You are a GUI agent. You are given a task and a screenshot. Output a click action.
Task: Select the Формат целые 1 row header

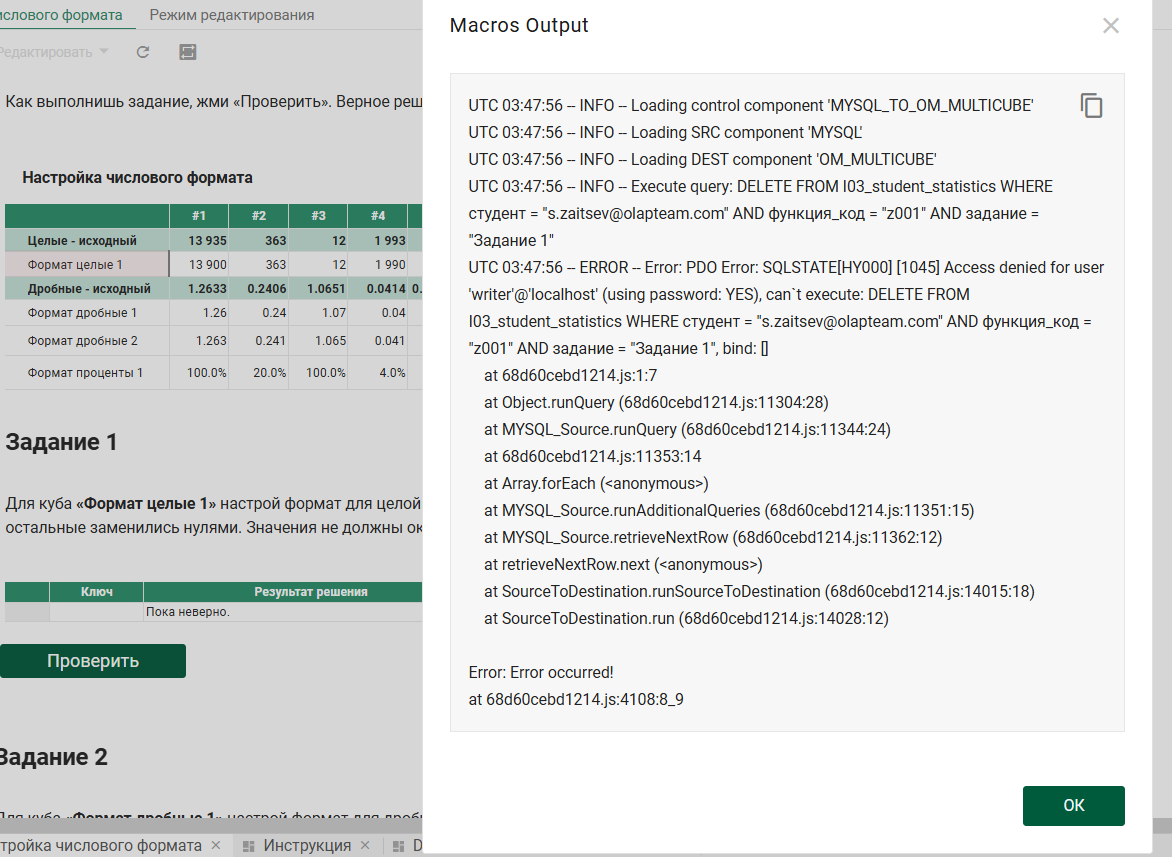(x=87, y=265)
